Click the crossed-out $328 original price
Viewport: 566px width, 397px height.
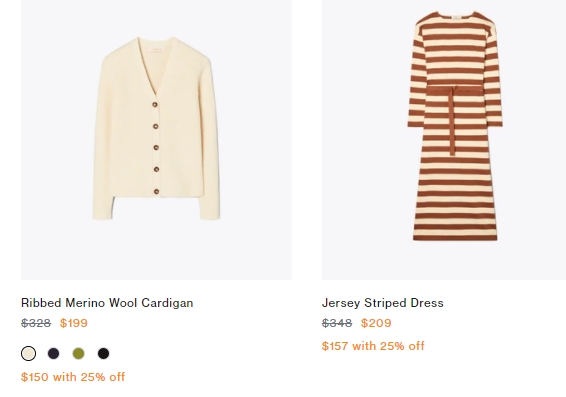36,323
